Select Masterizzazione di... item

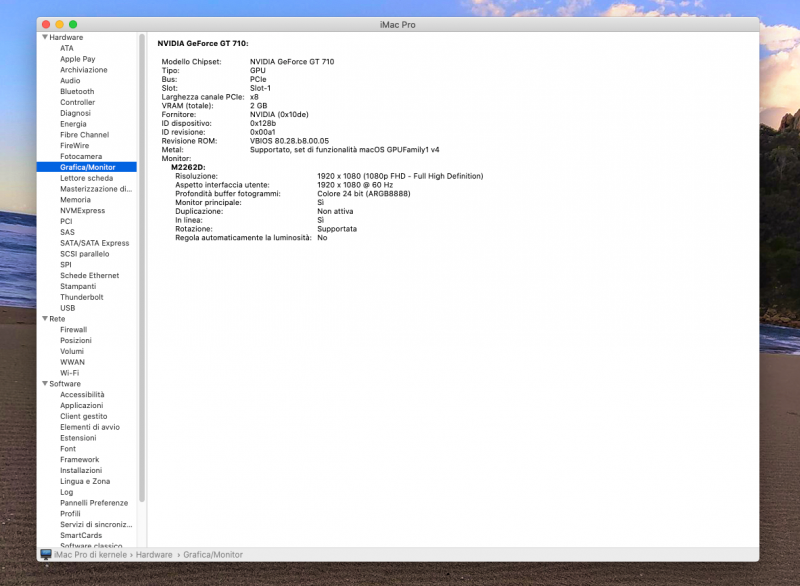click(96, 189)
